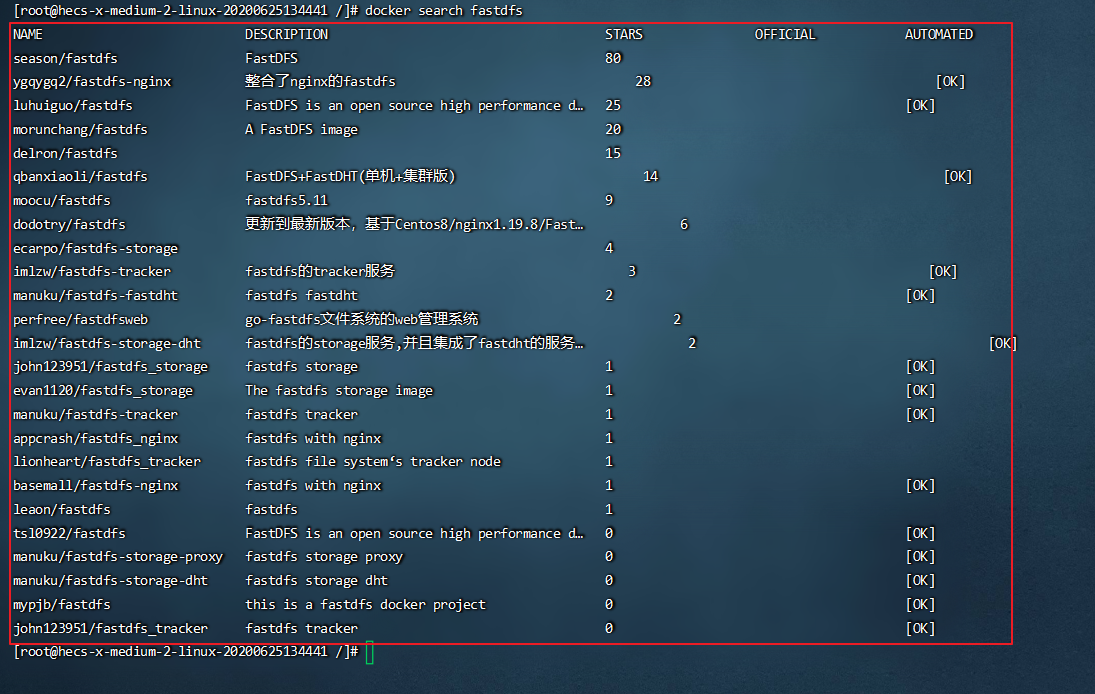Select 'moocu/fastdfs' image name
The image size is (1095, 694).
pyautogui.click(x=61, y=200)
